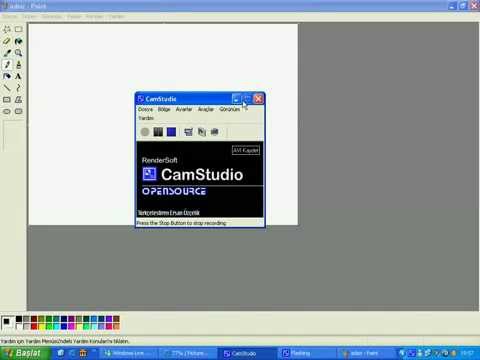
Task: Click the AVI Kaydet label box in CamStudio
Action: coord(246,150)
